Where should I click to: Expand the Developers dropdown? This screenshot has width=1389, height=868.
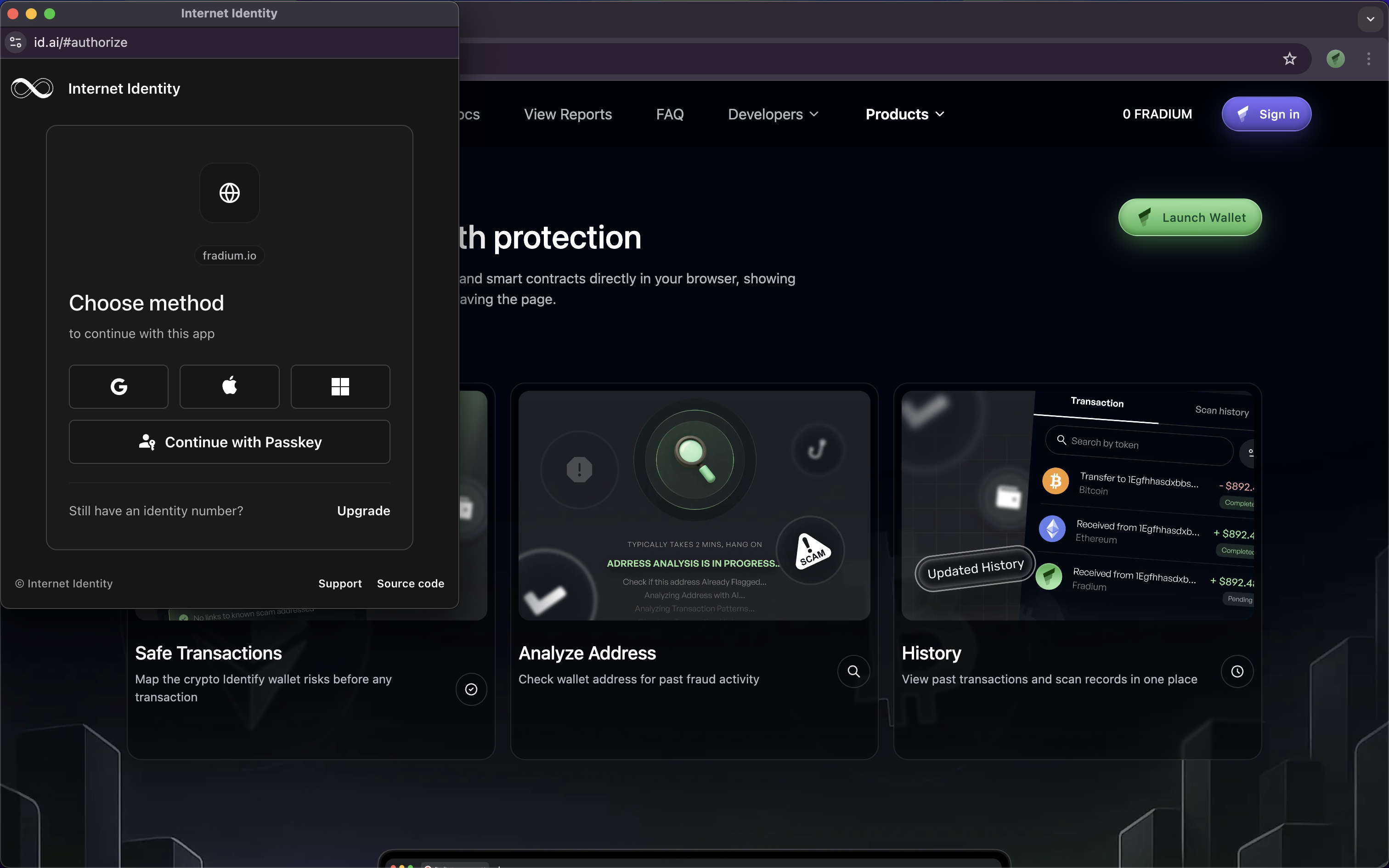click(773, 114)
